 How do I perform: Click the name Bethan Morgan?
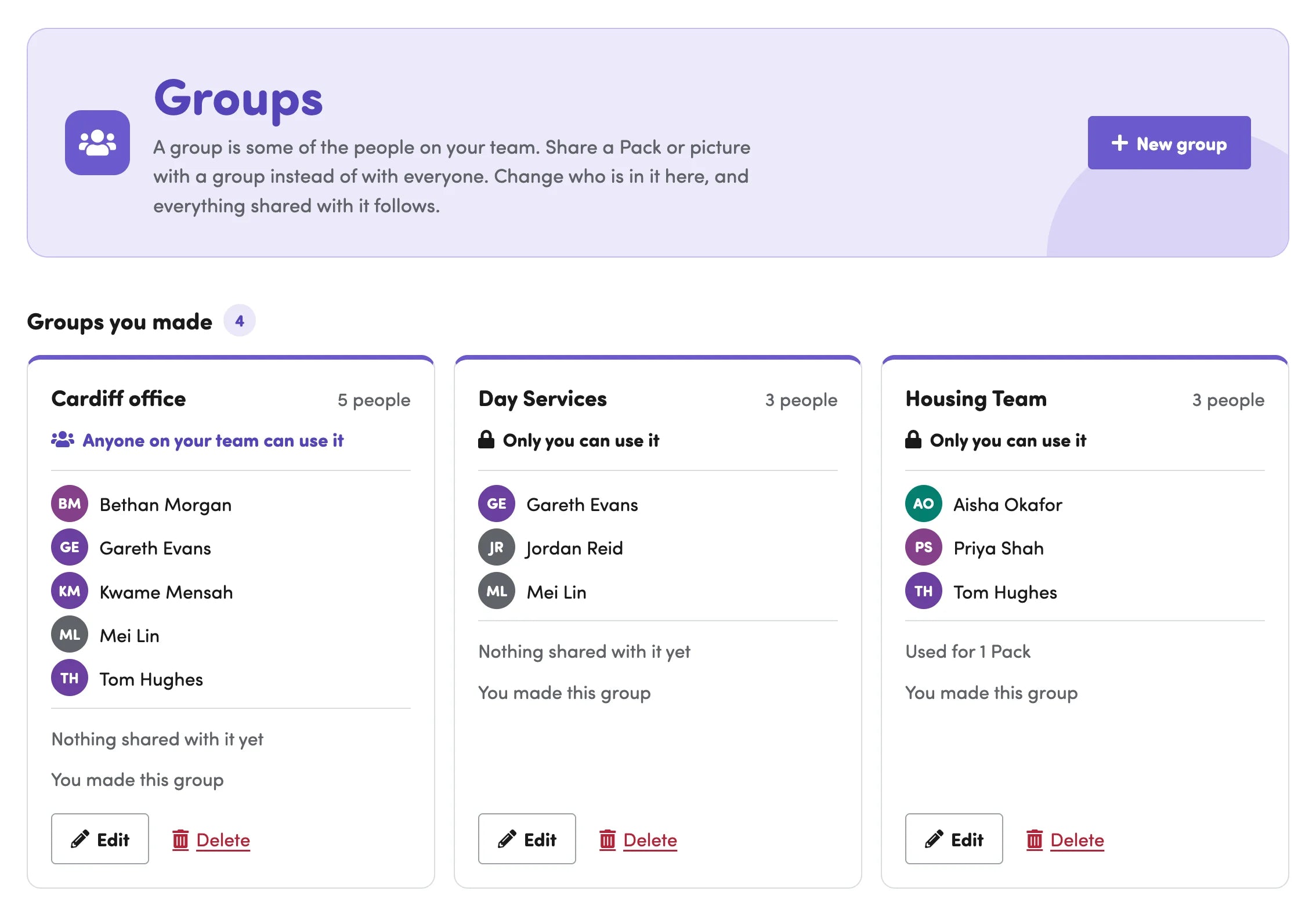(x=165, y=505)
